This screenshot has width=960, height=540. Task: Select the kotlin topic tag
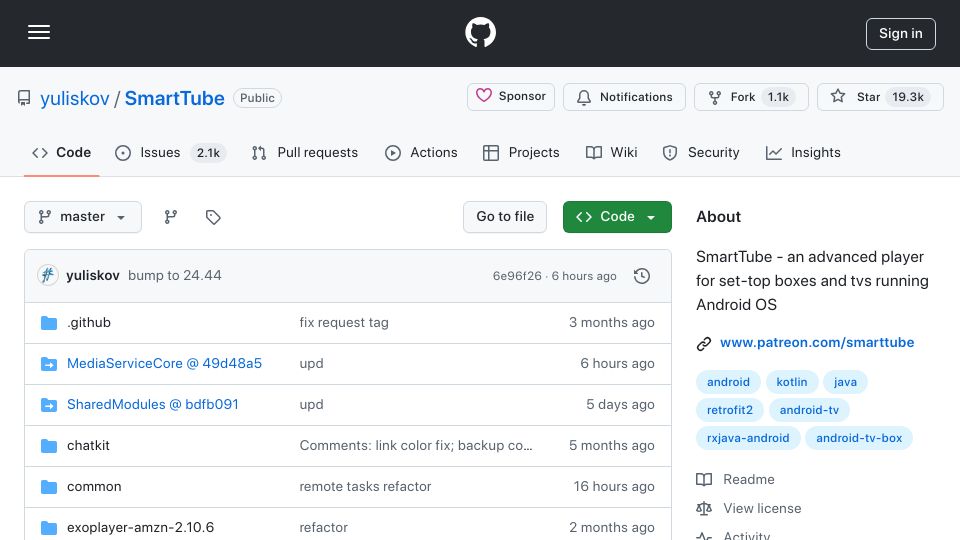point(792,382)
